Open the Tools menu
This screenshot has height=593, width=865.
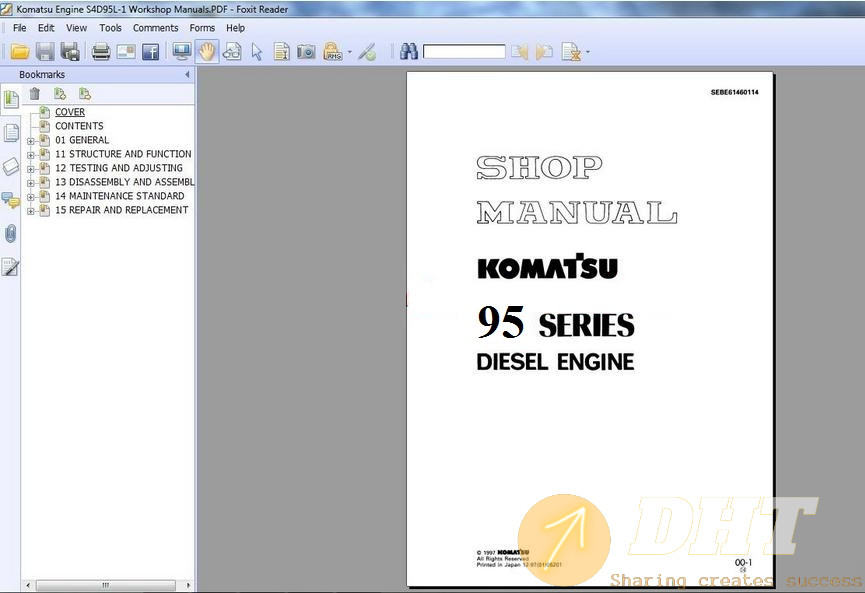[x=110, y=28]
